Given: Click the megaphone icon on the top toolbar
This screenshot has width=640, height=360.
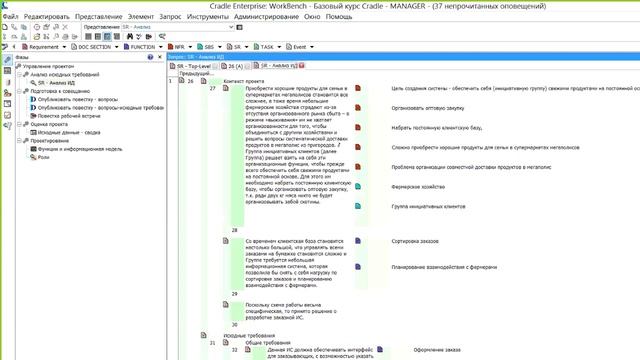Looking at the screenshot, I should click(x=162, y=37).
